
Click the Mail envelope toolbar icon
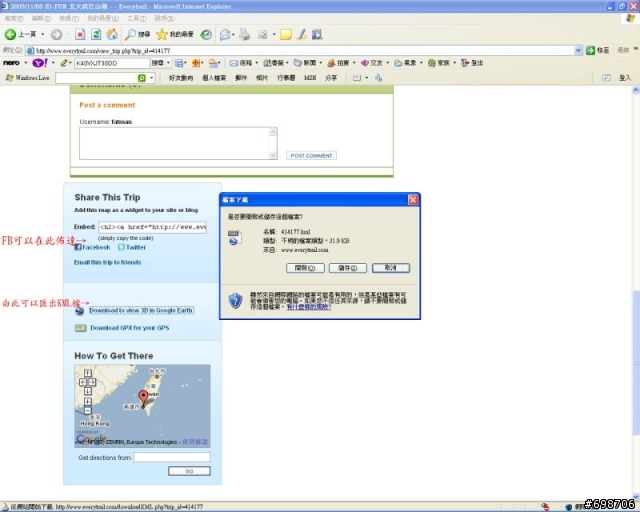224,35
